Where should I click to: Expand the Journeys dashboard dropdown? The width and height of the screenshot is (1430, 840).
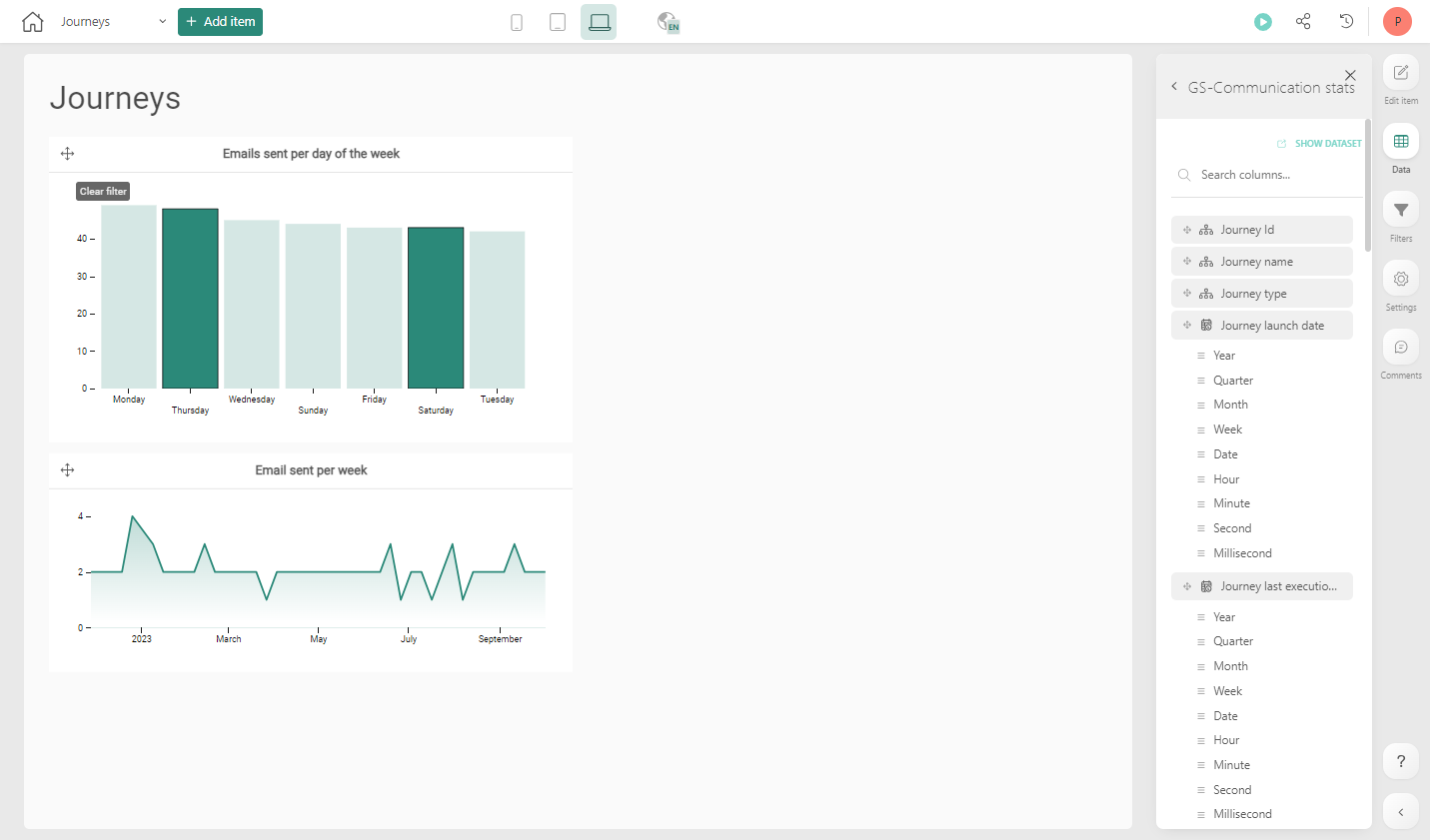(x=162, y=22)
